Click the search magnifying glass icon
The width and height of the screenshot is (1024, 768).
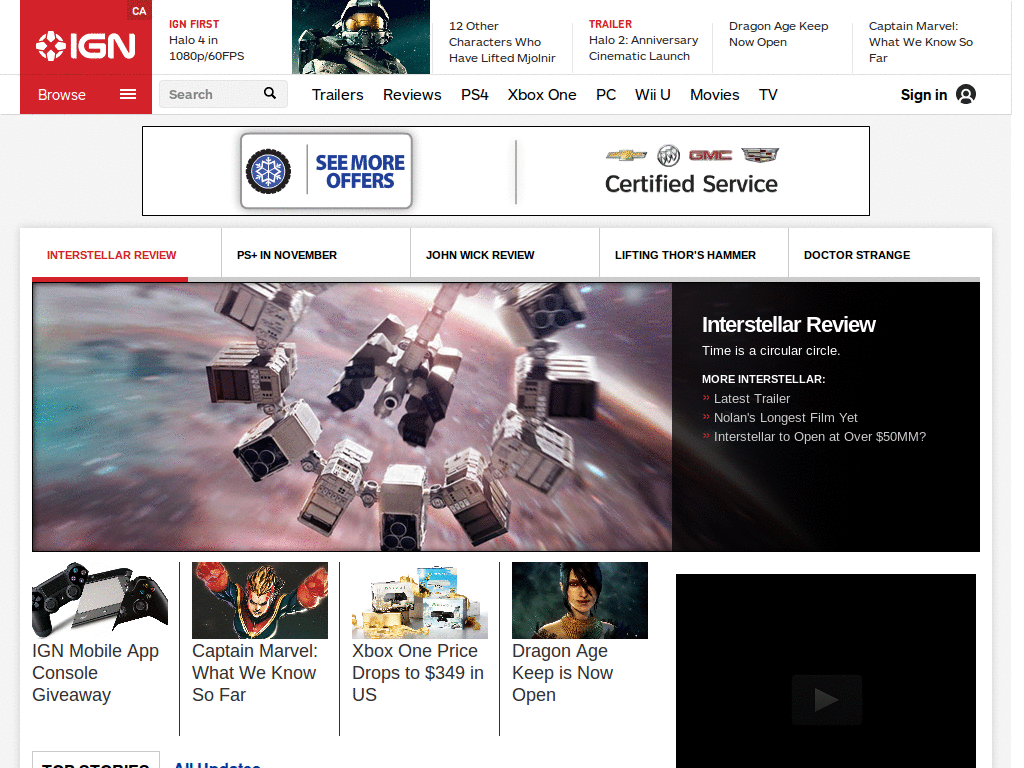(x=270, y=94)
